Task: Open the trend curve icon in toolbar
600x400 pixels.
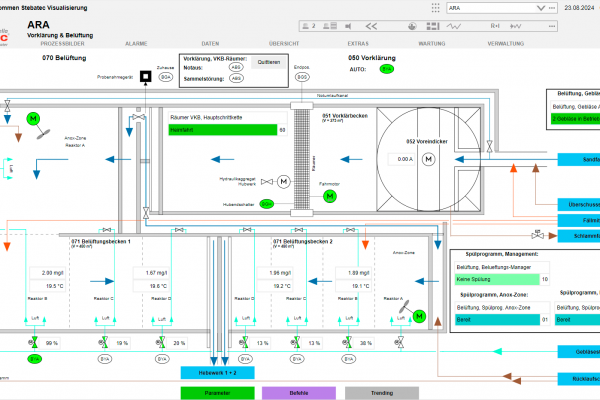Action: (454, 26)
